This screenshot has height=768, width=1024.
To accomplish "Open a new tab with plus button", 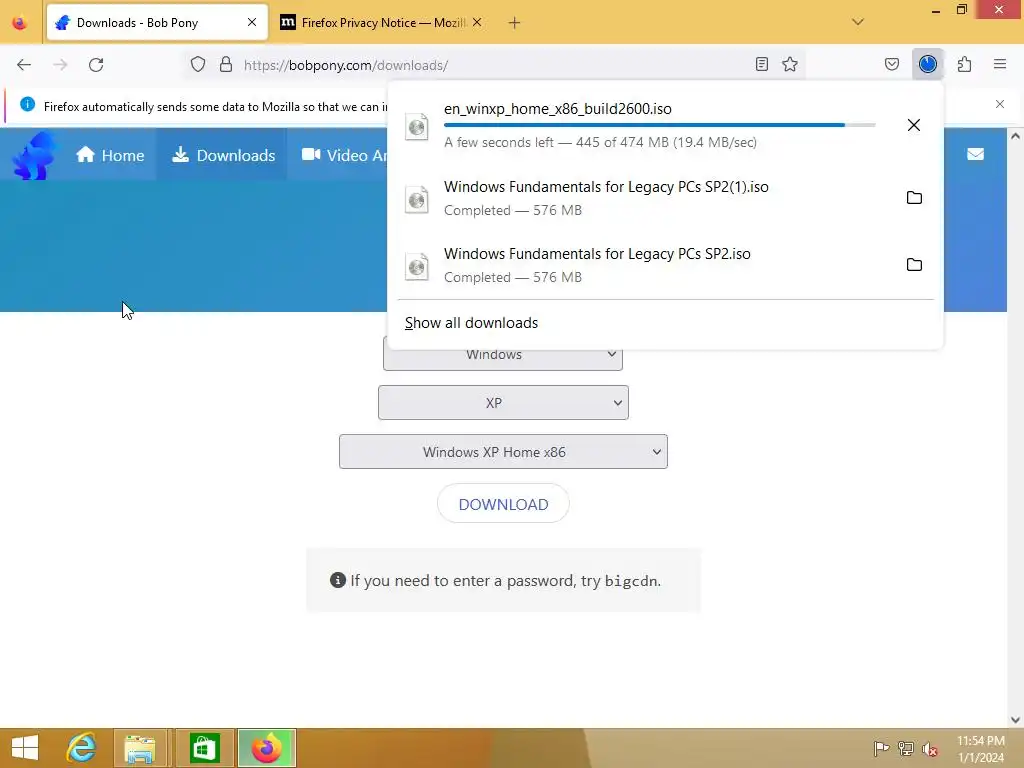I will pyautogui.click(x=515, y=23).
